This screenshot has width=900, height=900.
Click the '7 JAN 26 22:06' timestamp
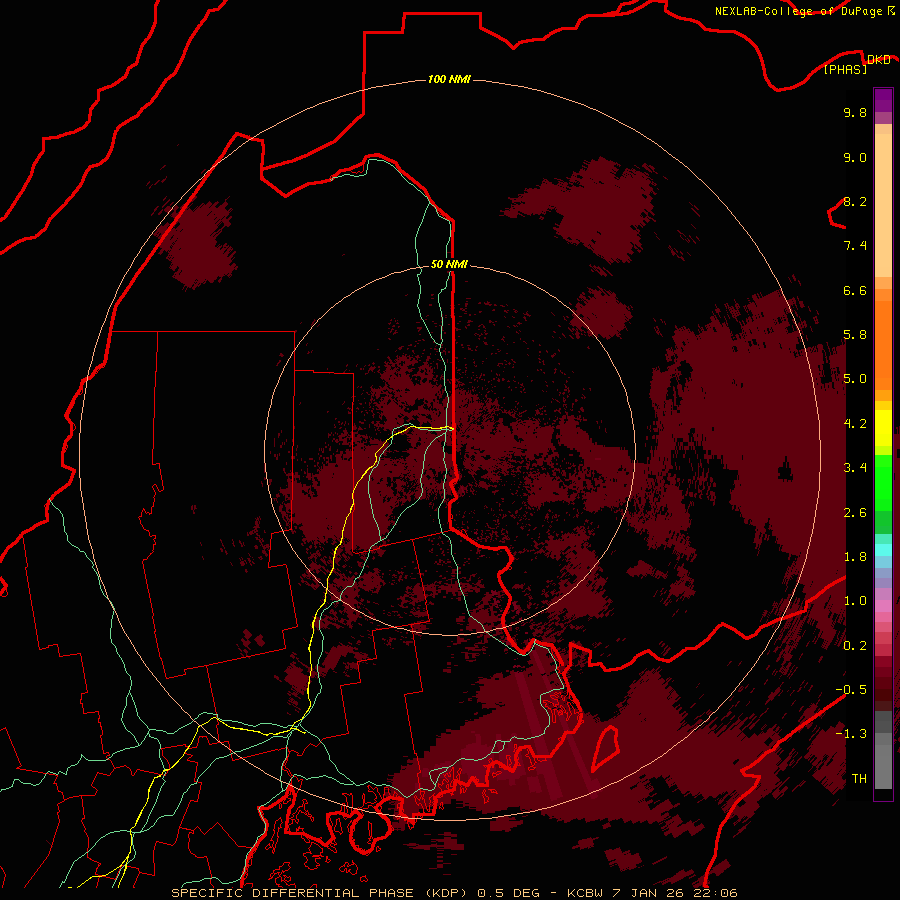pos(676,893)
